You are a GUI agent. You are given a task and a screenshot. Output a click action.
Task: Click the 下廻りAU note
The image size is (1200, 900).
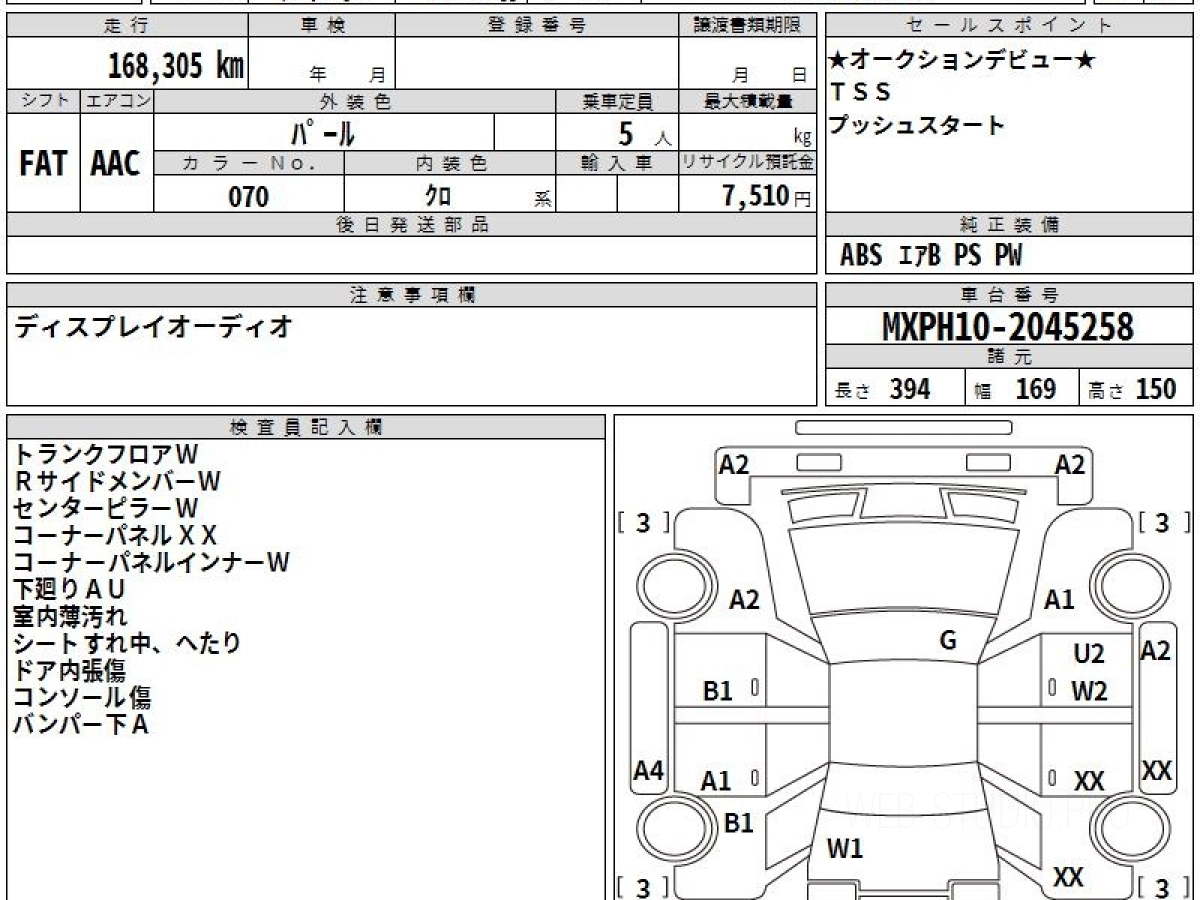[69, 589]
